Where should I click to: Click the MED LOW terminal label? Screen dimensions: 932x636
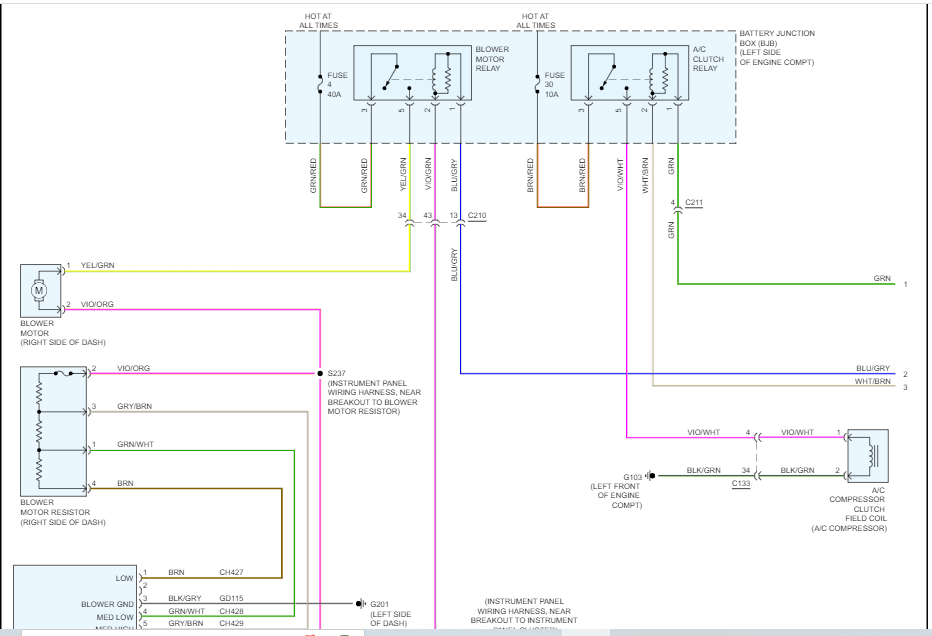(x=115, y=617)
